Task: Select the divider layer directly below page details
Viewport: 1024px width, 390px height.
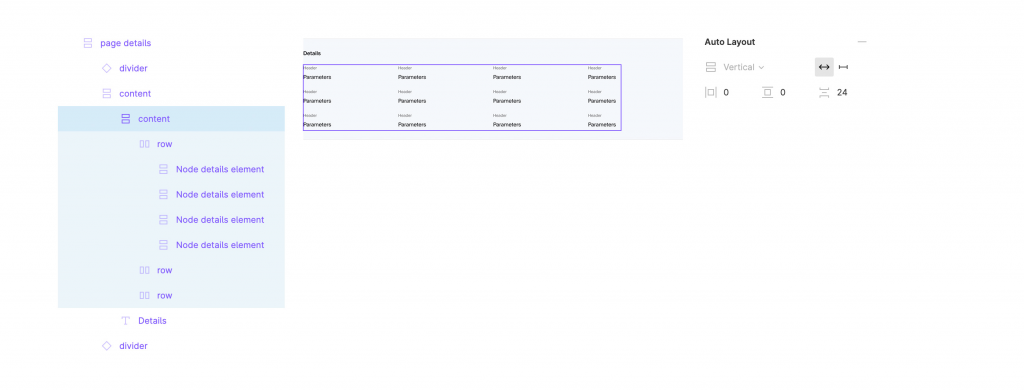Action: coord(133,69)
